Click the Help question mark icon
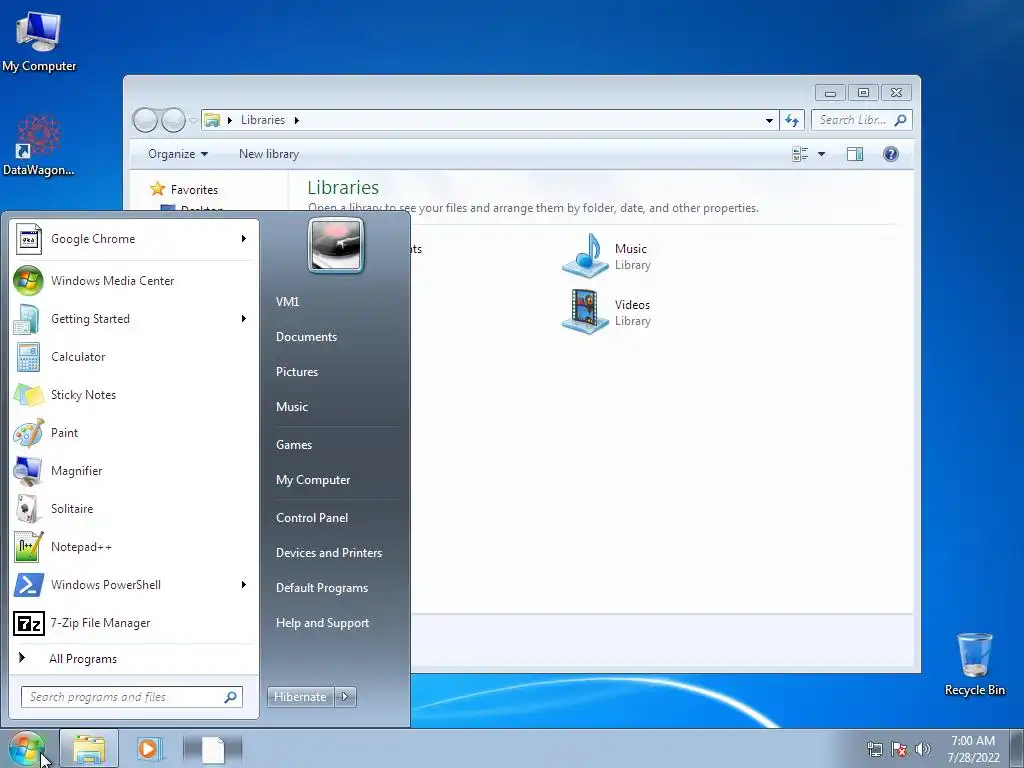The height and width of the screenshot is (768, 1024). tap(891, 154)
